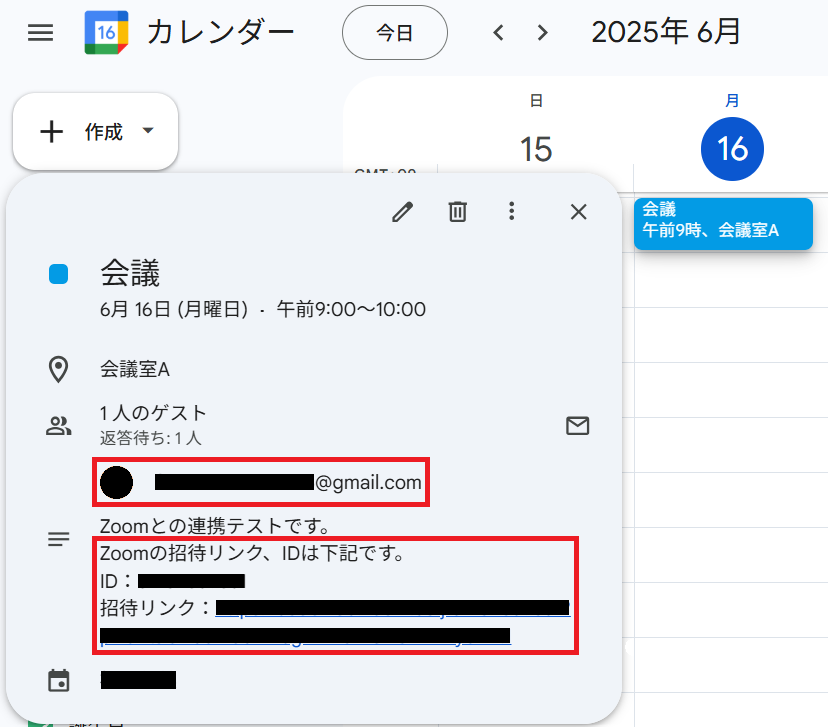Click the 会議室A location text

(x=135, y=370)
